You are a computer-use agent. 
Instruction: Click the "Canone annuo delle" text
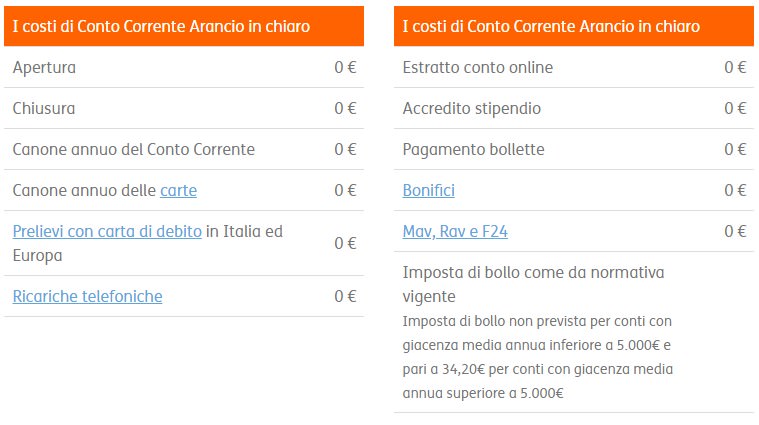click(84, 191)
